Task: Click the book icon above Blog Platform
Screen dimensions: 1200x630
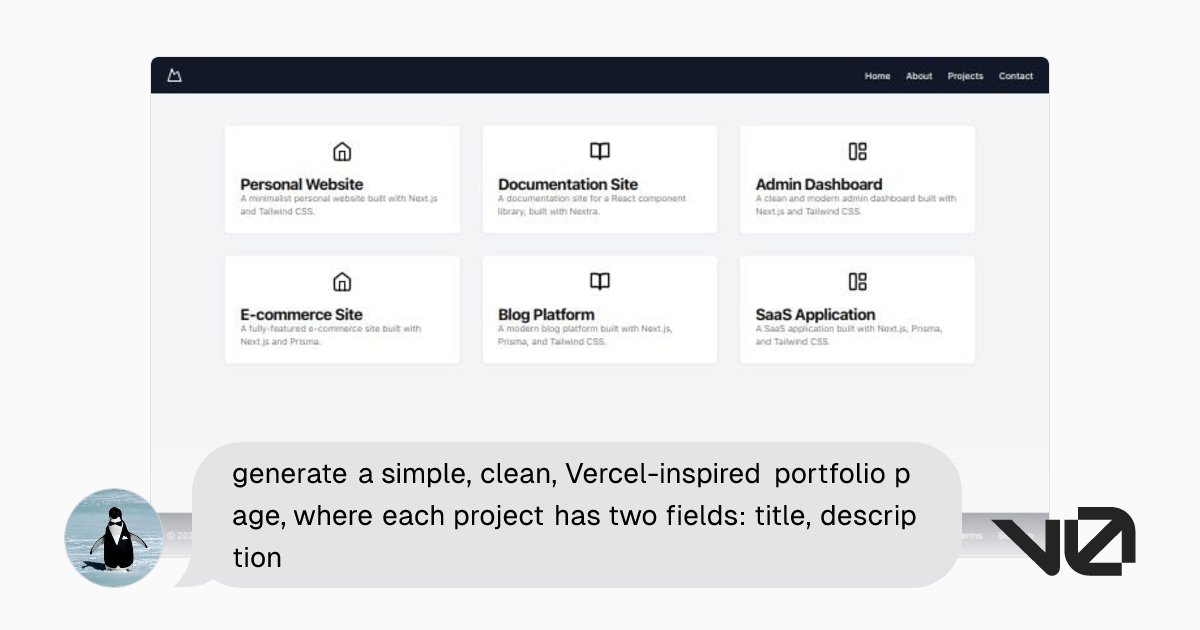Action: click(599, 282)
